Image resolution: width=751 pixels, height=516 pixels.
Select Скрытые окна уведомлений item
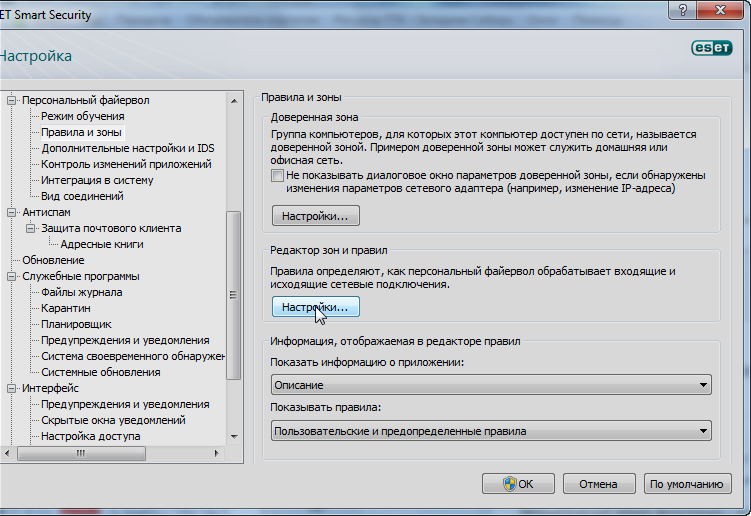click(x=113, y=420)
